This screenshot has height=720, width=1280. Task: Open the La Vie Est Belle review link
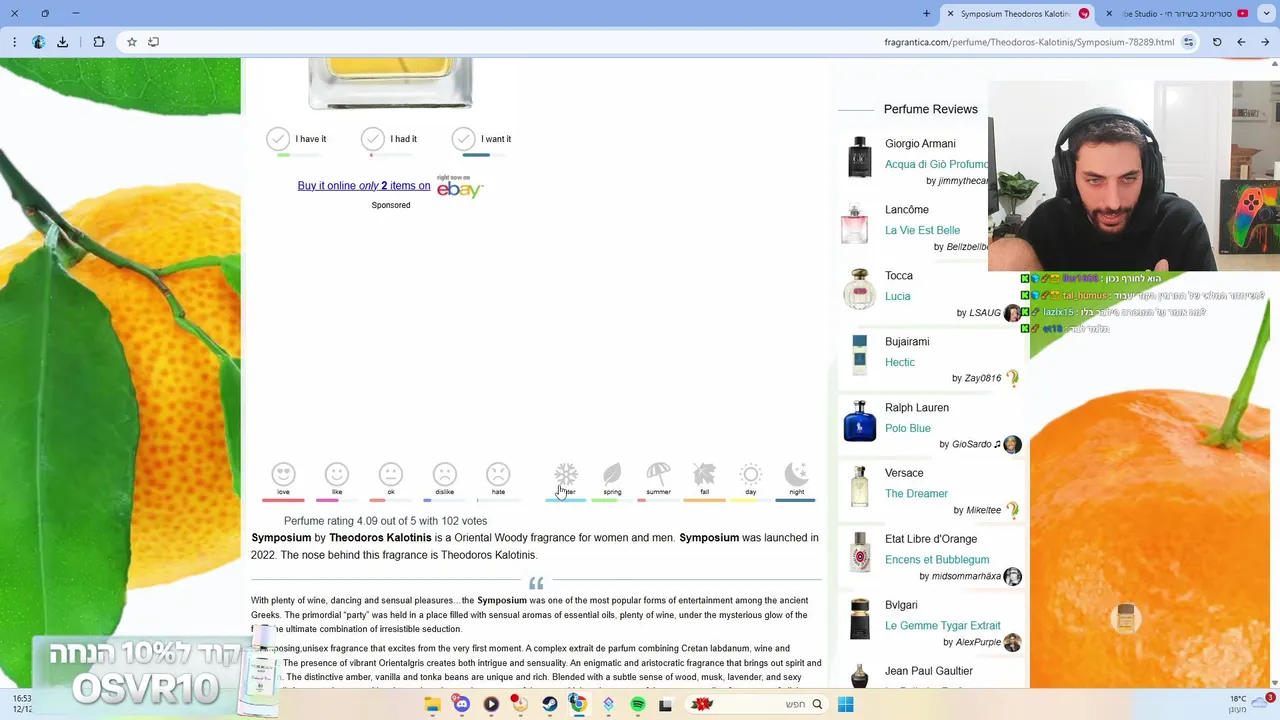(922, 231)
